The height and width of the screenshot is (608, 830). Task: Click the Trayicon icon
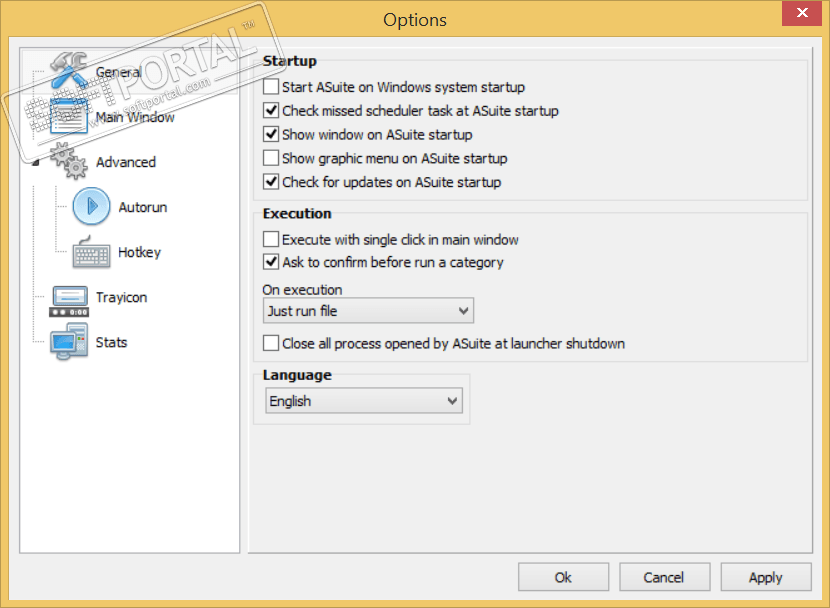68,297
